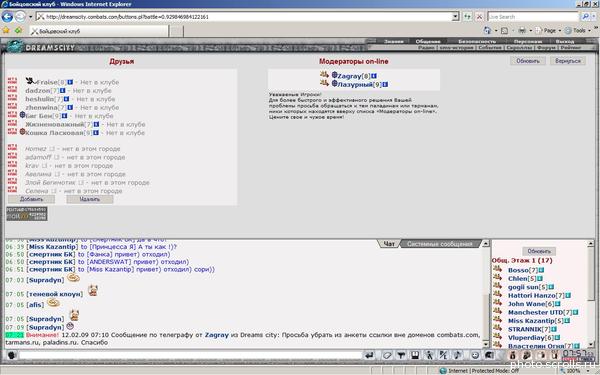Click the info icon next to Zagray
The image size is (600, 375).
pos(374,76)
